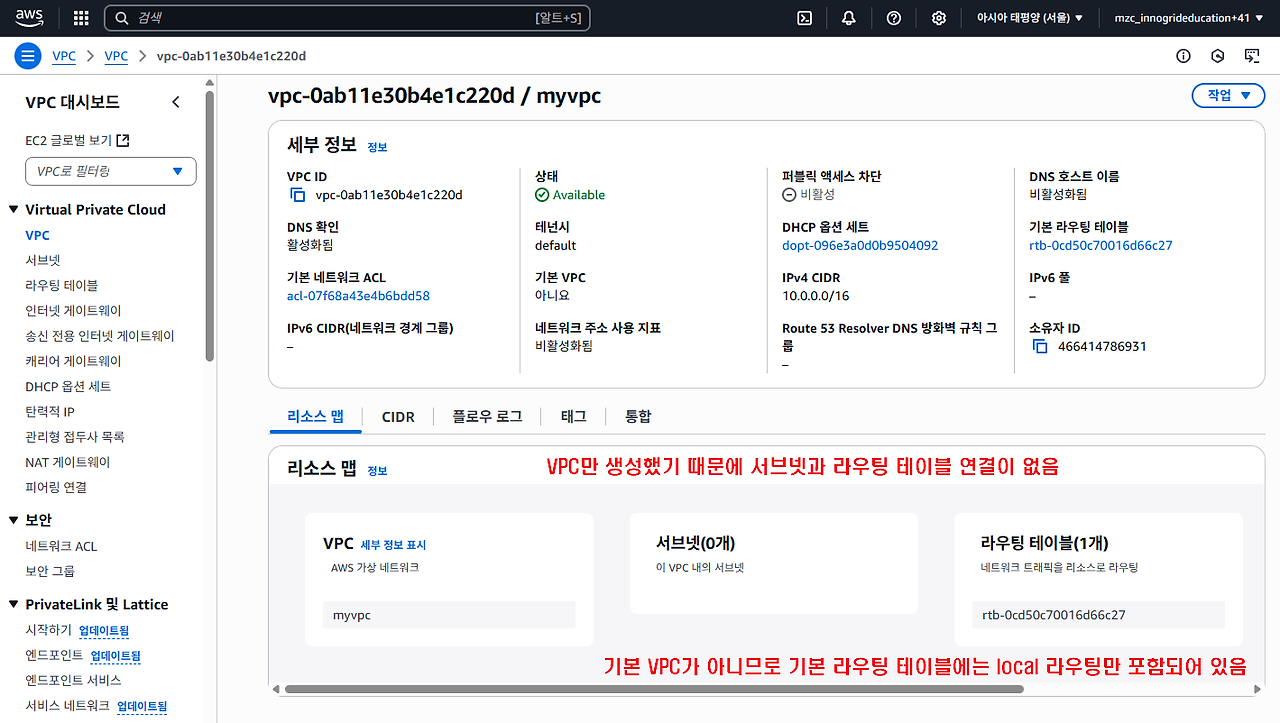Click the info circle icon below top bar
The image size is (1280, 723).
(1184, 56)
